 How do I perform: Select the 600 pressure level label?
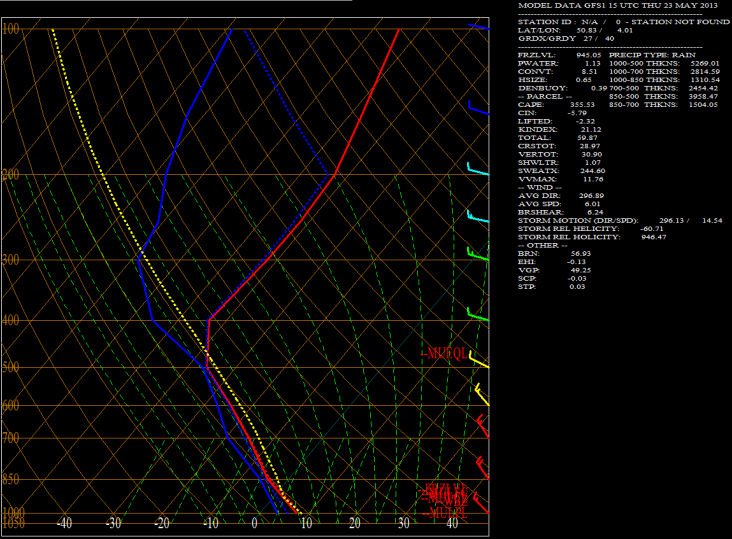click(11, 405)
